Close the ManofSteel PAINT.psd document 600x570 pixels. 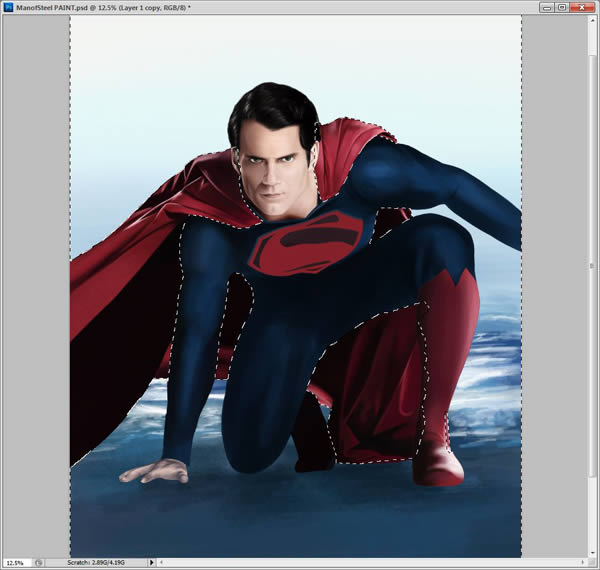(x=582, y=7)
